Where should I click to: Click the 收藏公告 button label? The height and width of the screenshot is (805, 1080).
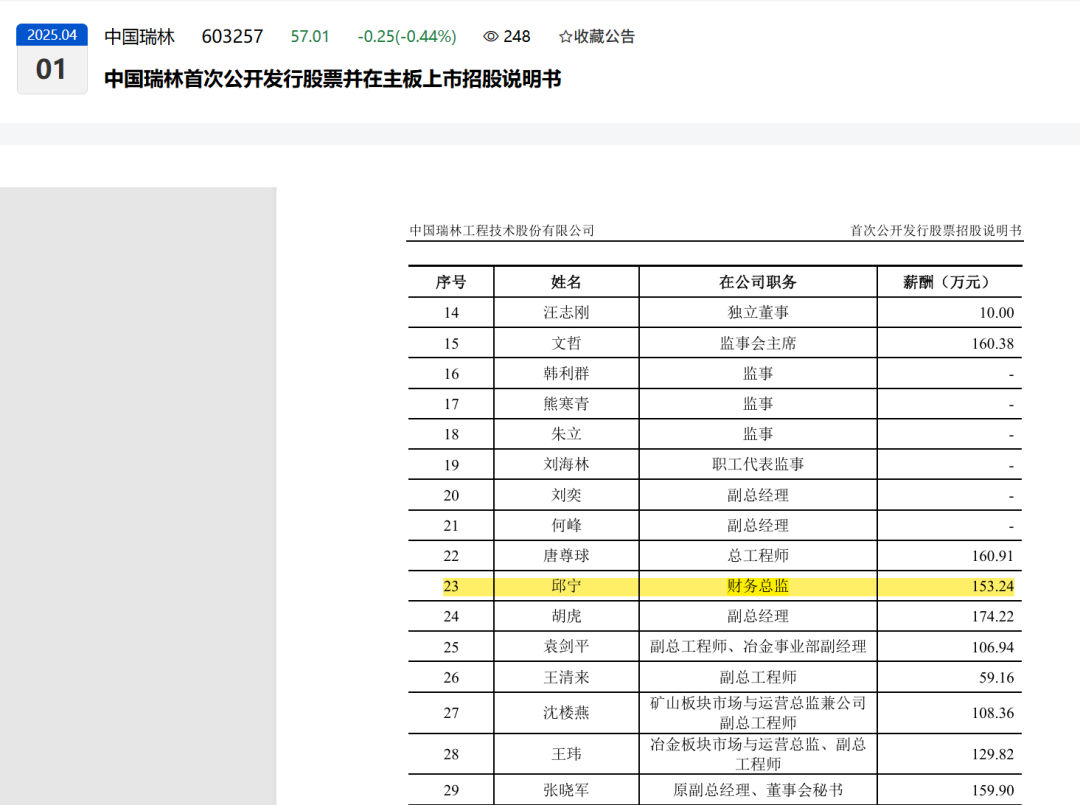coord(604,36)
